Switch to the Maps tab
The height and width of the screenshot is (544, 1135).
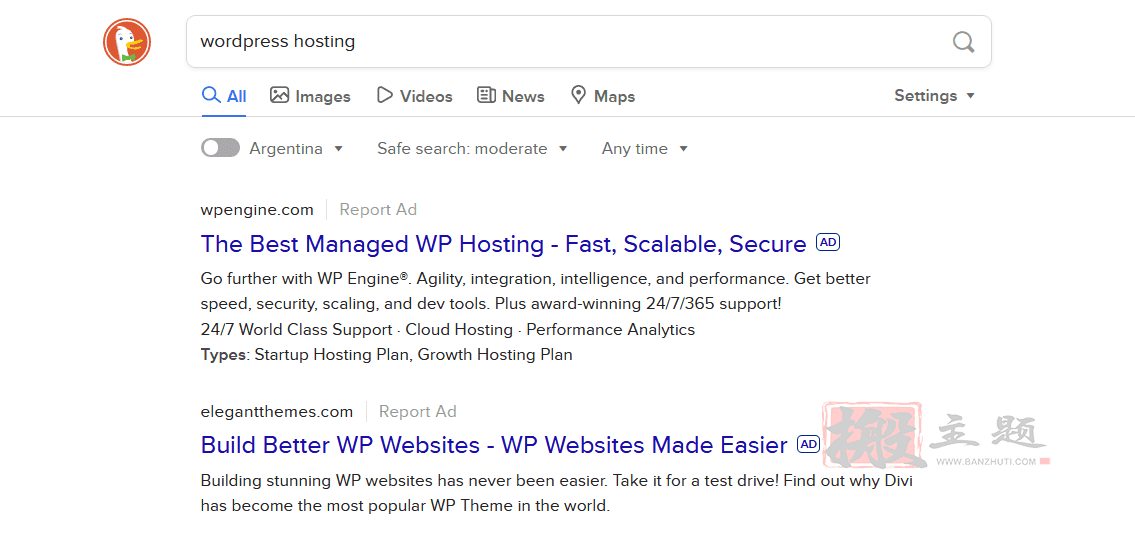pyautogui.click(x=602, y=96)
